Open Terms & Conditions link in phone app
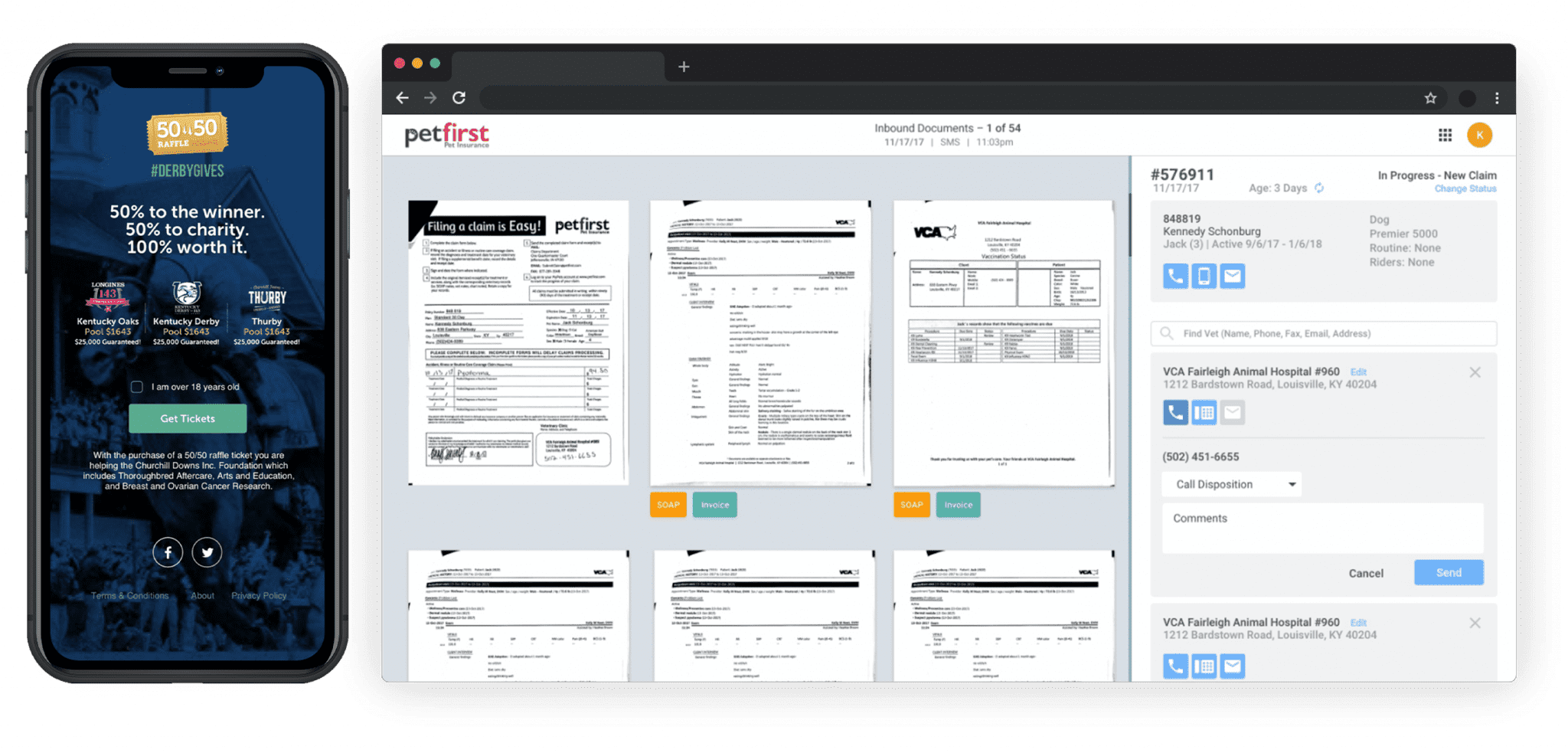Viewport: 1568px width, 753px height. pos(129,595)
